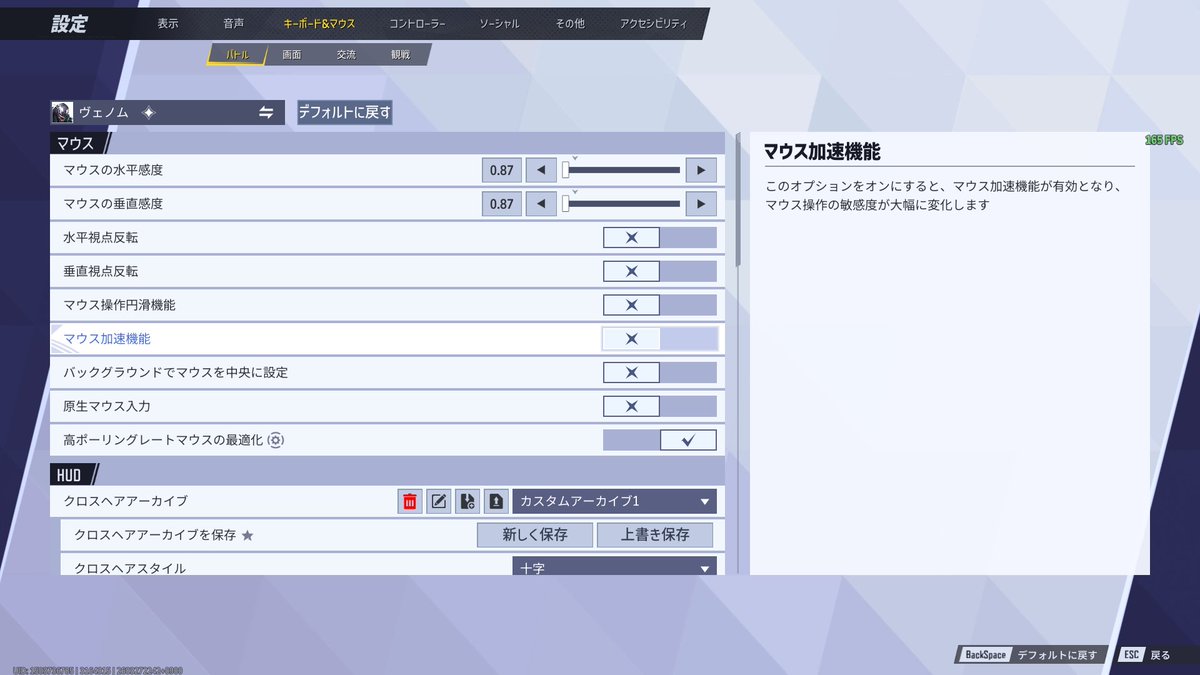The height and width of the screenshot is (675, 1200).
Task: Increase マウスの水平感度 with right arrow
Action: pyautogui.click(x=701, y=171)
